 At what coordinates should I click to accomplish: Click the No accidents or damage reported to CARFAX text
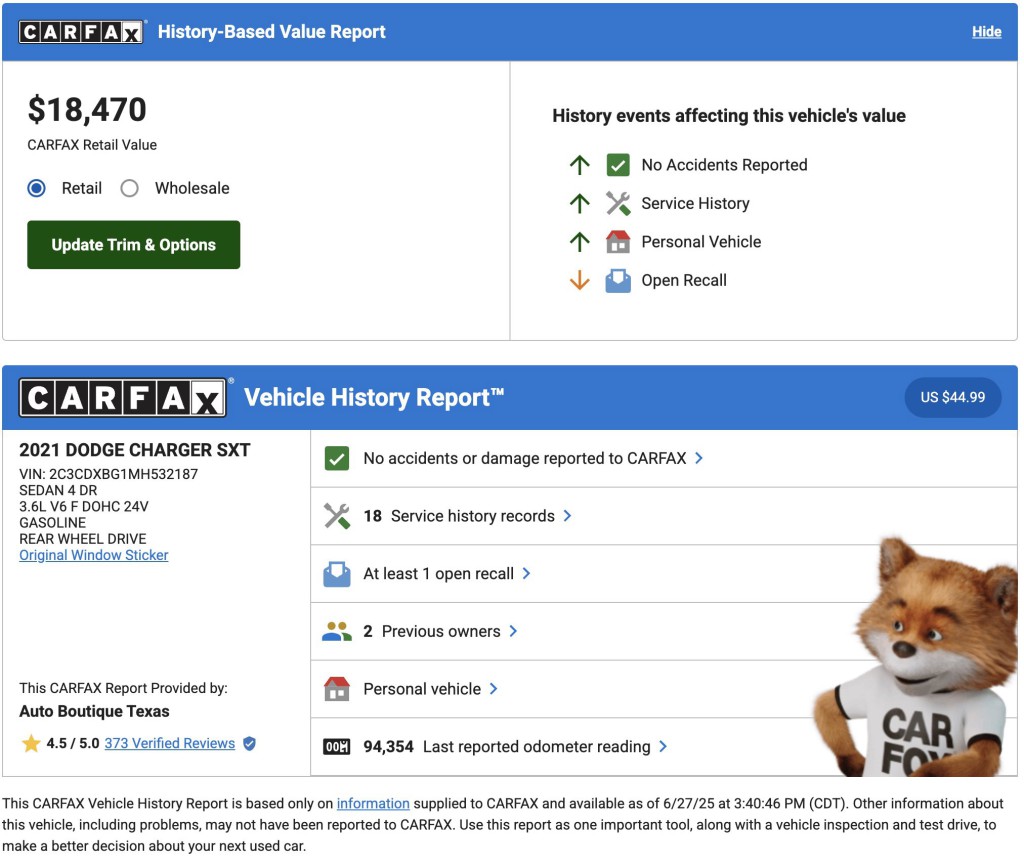pyautogui.click(x=525, y=458)
